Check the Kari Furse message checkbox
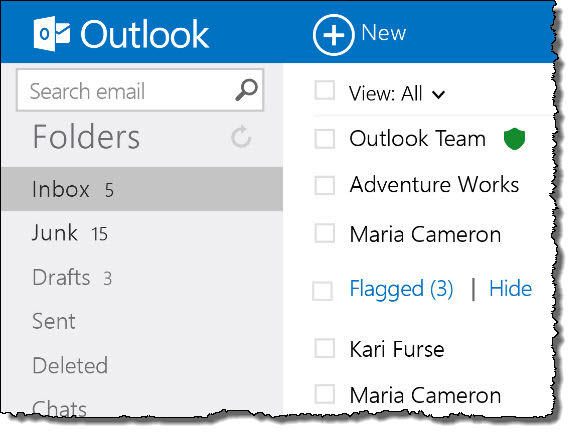 click(325, 348)
